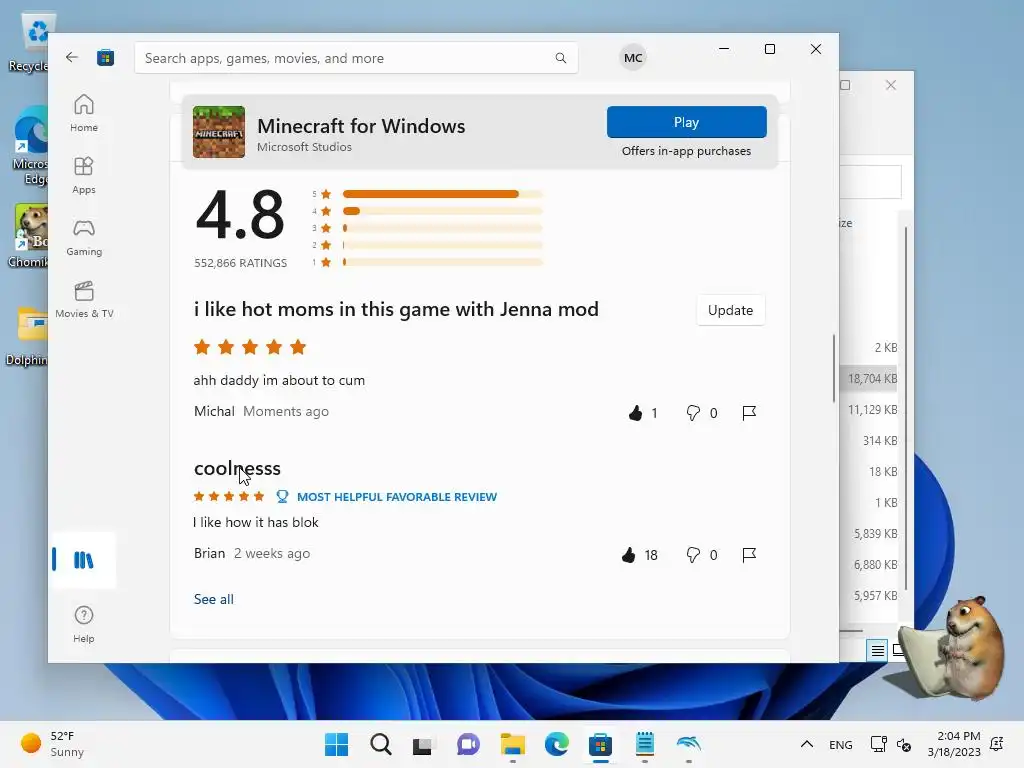This screenshot has height=768, width=1024.
Task: Open the Dolphin emulator taskbar icon
Action: [x=689, y=744]
